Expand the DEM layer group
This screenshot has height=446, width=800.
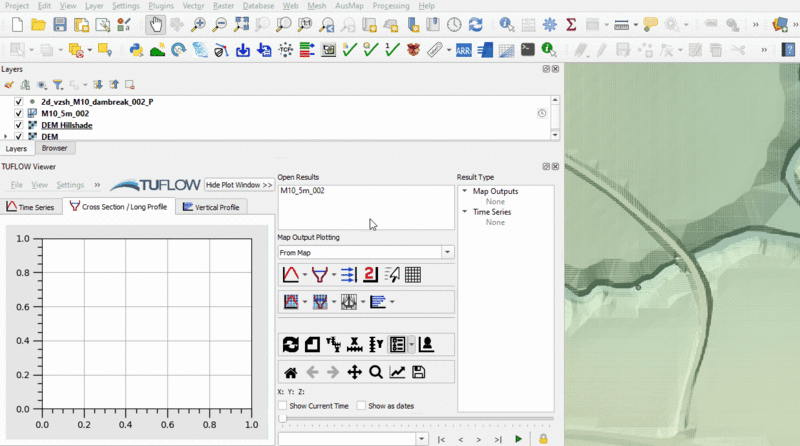[6, 136]
